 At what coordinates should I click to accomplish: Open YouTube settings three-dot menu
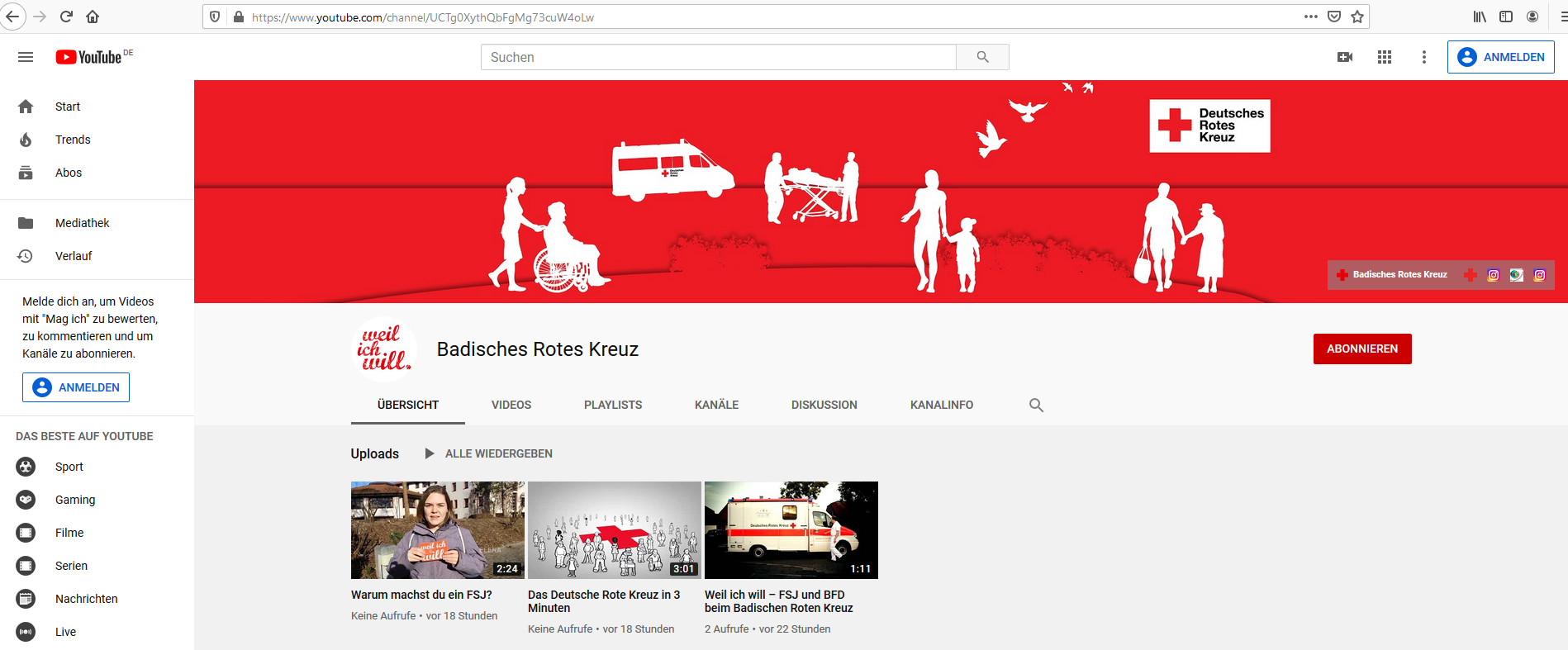pyautogui.click(x=1423, y=57)
